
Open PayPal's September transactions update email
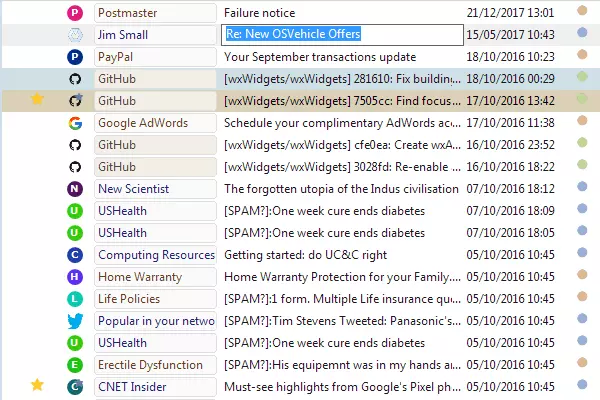point(320,57)
